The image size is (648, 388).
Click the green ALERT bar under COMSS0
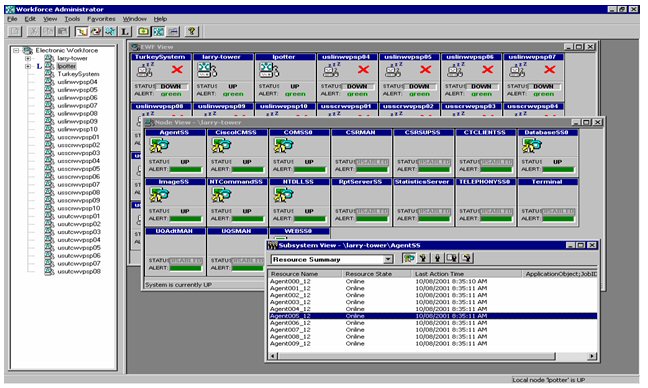(310, 169)
